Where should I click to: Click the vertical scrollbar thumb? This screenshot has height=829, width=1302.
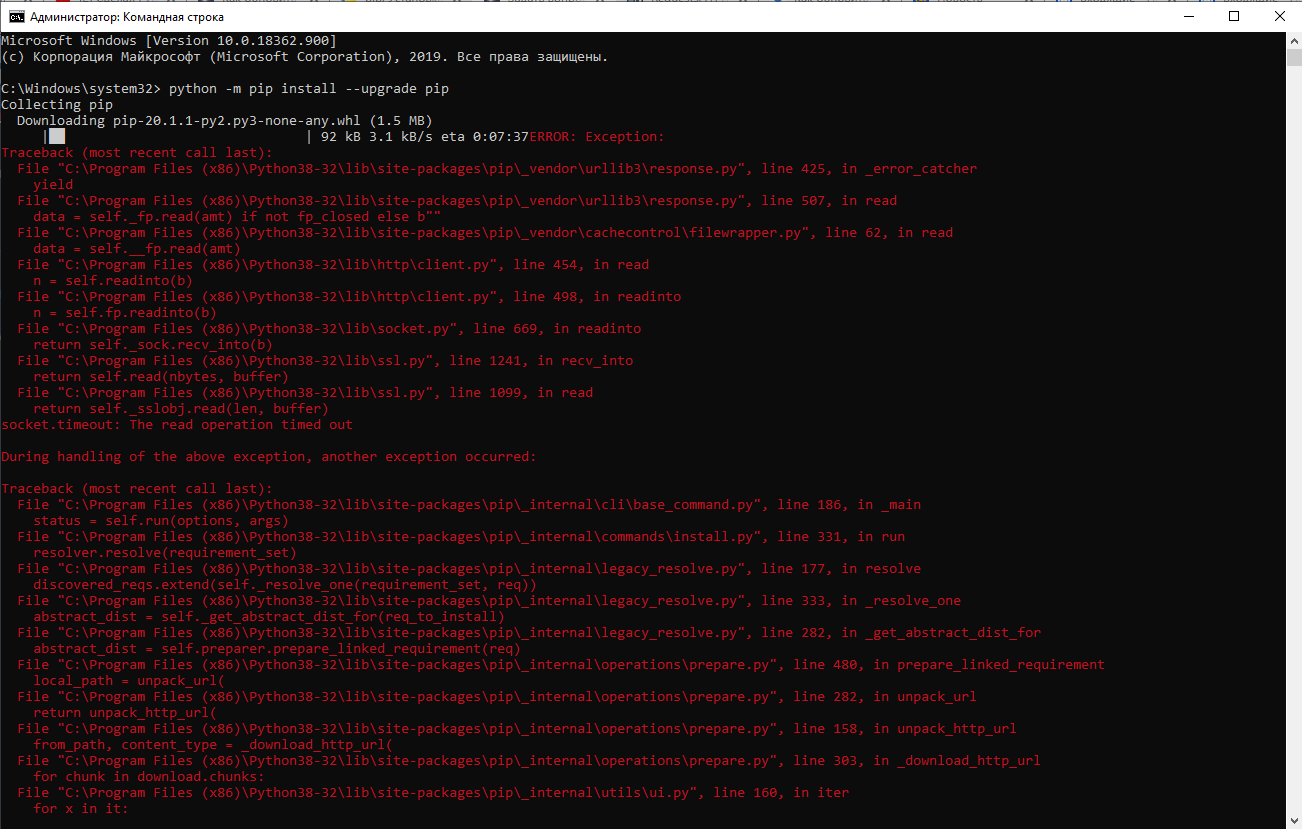(1293, 58)
